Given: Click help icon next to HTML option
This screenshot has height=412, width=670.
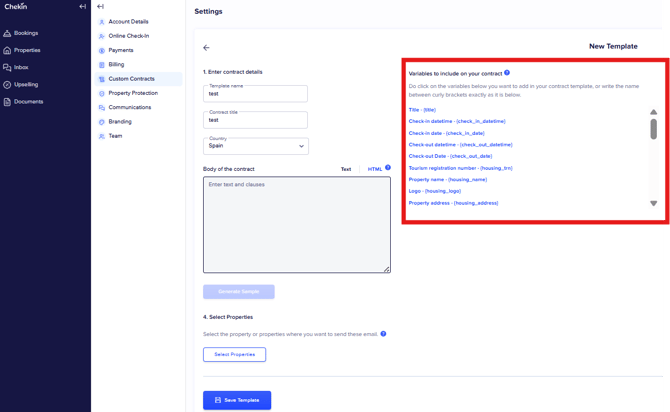Looking at the screenshot, I should [388, 169].
